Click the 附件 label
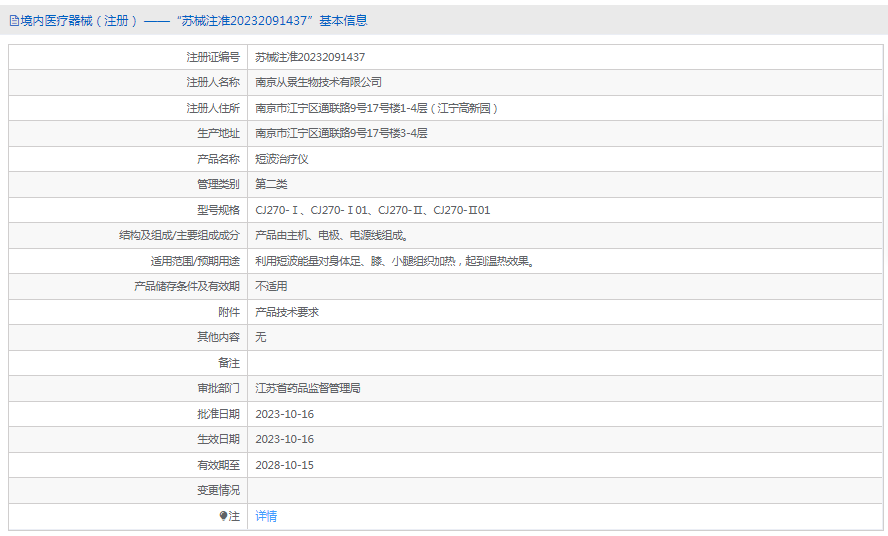888x536 pixels. [229, 312]
